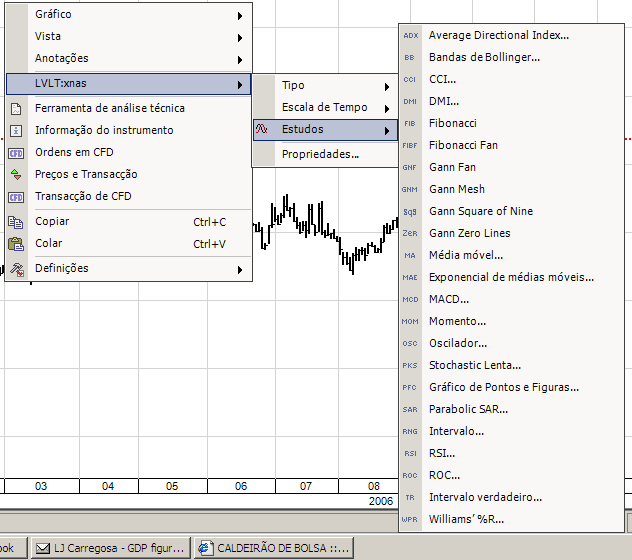The width and height of the screenshot is (632, 560).
Task: Click the FIBF icon for Fibonacci Fan
Action: 410,146
